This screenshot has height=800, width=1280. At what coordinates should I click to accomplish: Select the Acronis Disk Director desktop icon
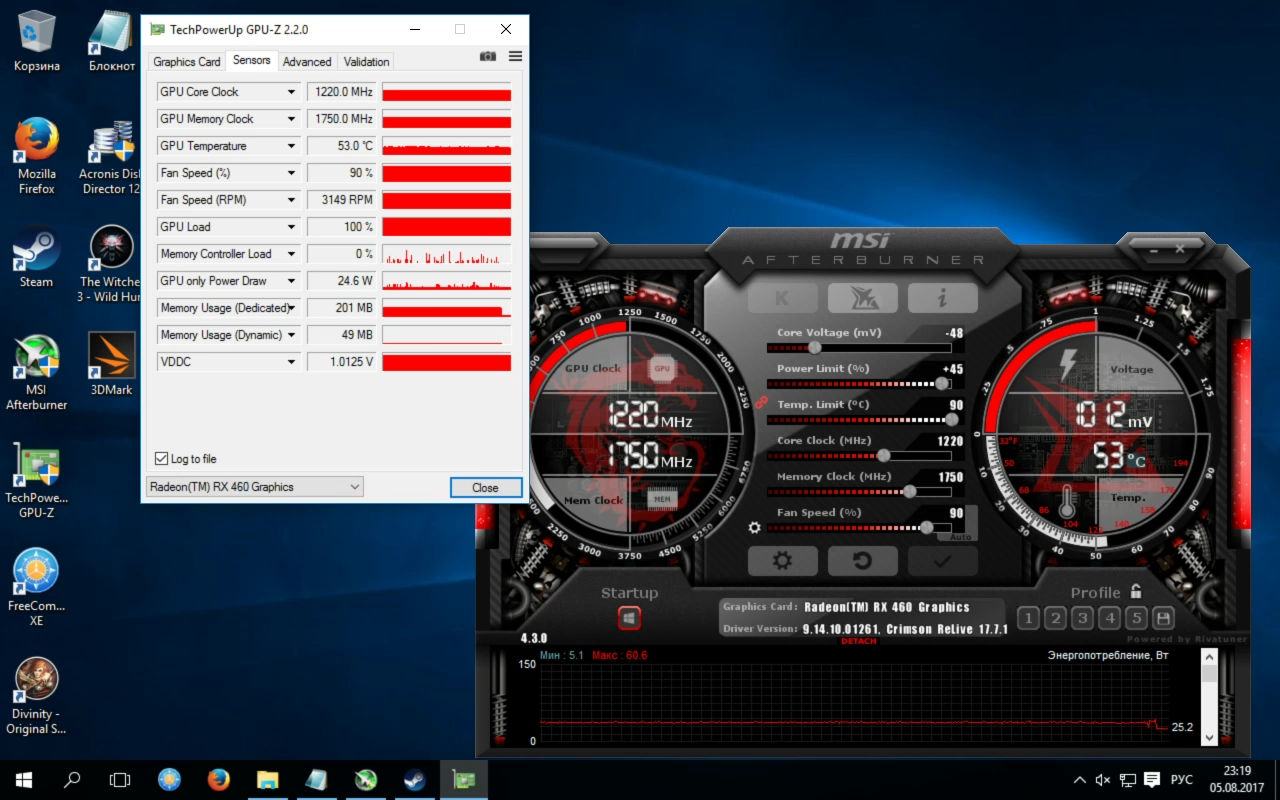111,156
